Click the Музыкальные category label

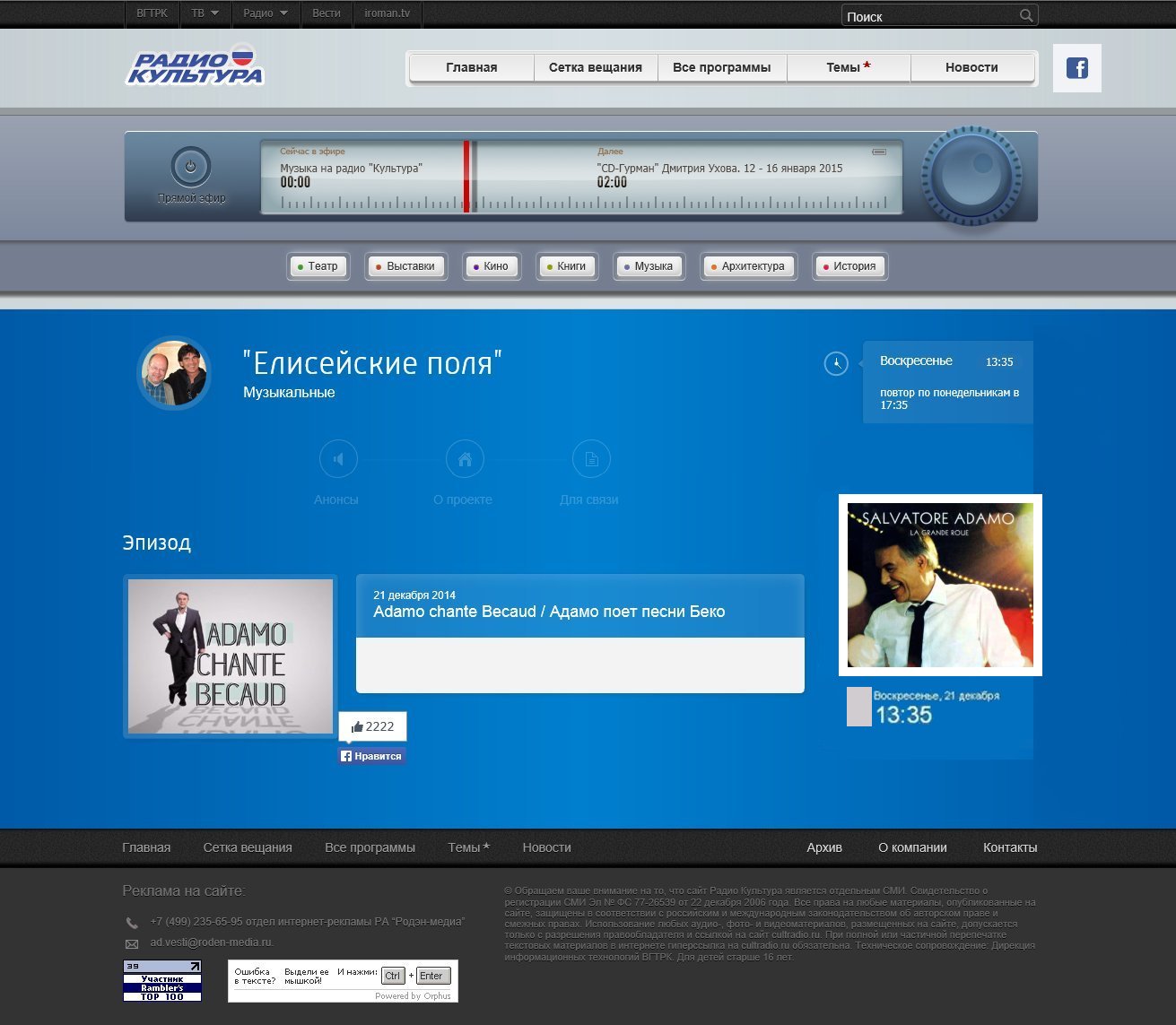point(289,393)
